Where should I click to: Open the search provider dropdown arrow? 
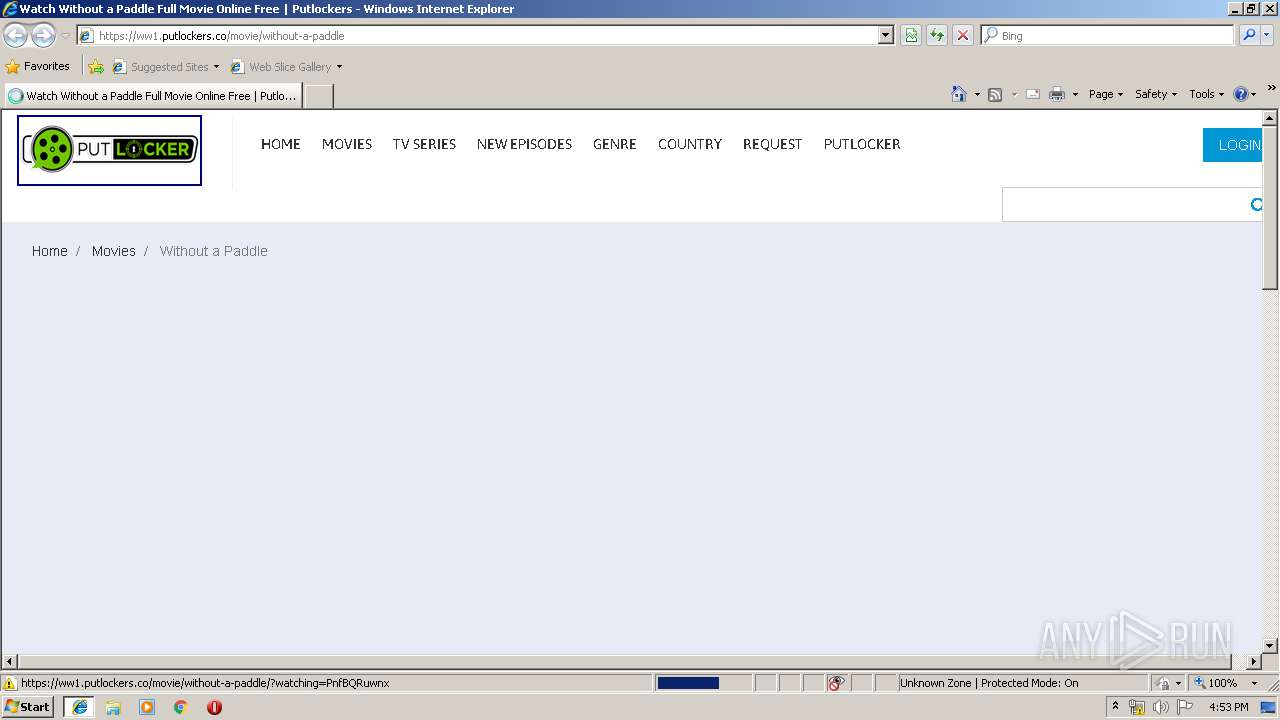(1267, 35)
